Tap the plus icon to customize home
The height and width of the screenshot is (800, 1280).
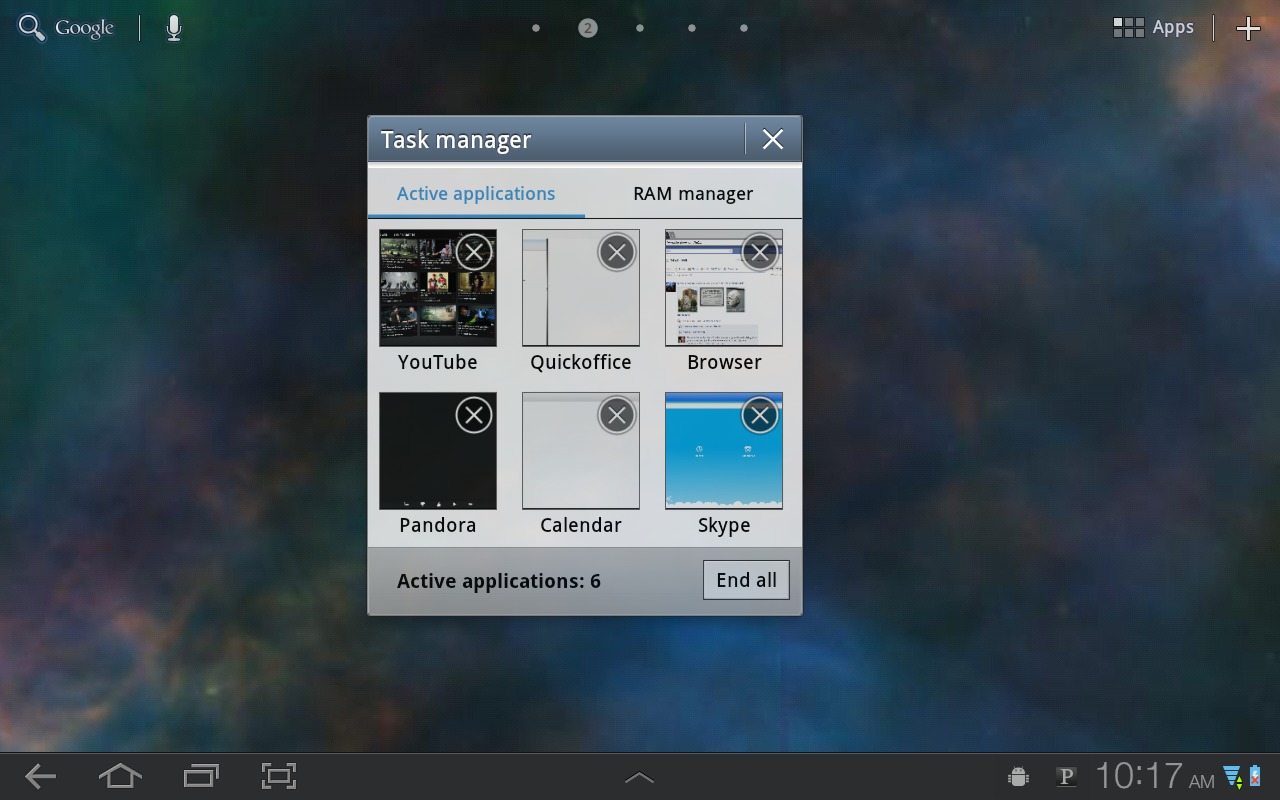point(1248,28)
